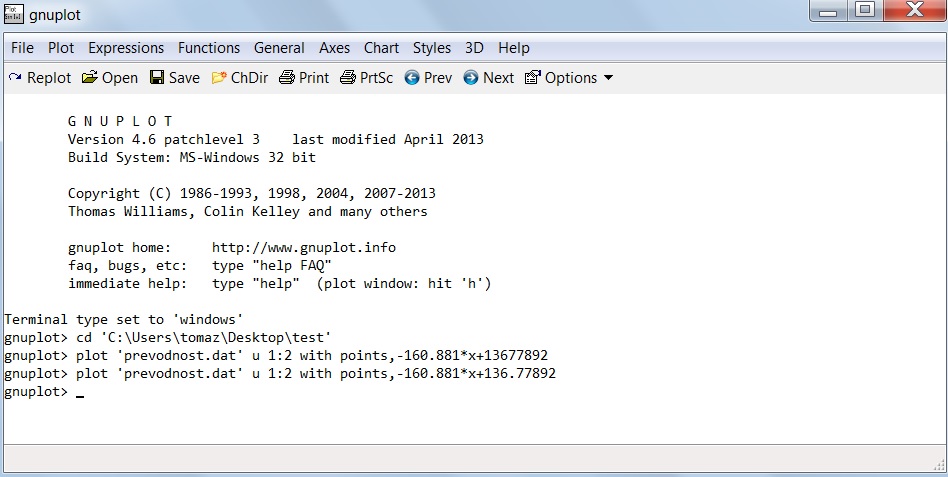
Task: Click the Open toolbar label
Action: pyautogui.click(x=120, y=78)
